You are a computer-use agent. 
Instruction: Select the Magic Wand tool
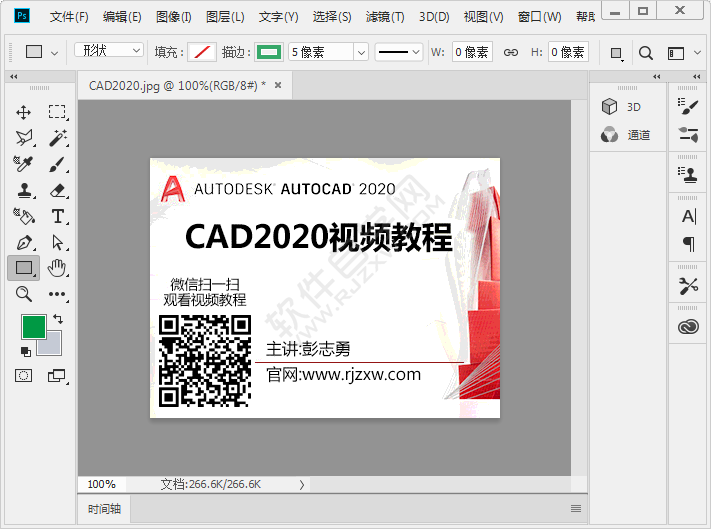58,138
